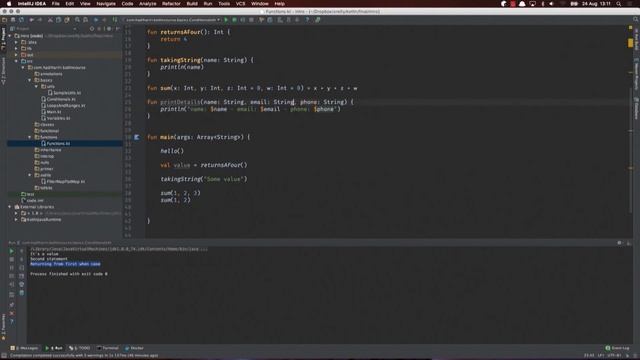The image size is (640, 360).
Task: Open the Refactor menu
Action: click(171, 4)
